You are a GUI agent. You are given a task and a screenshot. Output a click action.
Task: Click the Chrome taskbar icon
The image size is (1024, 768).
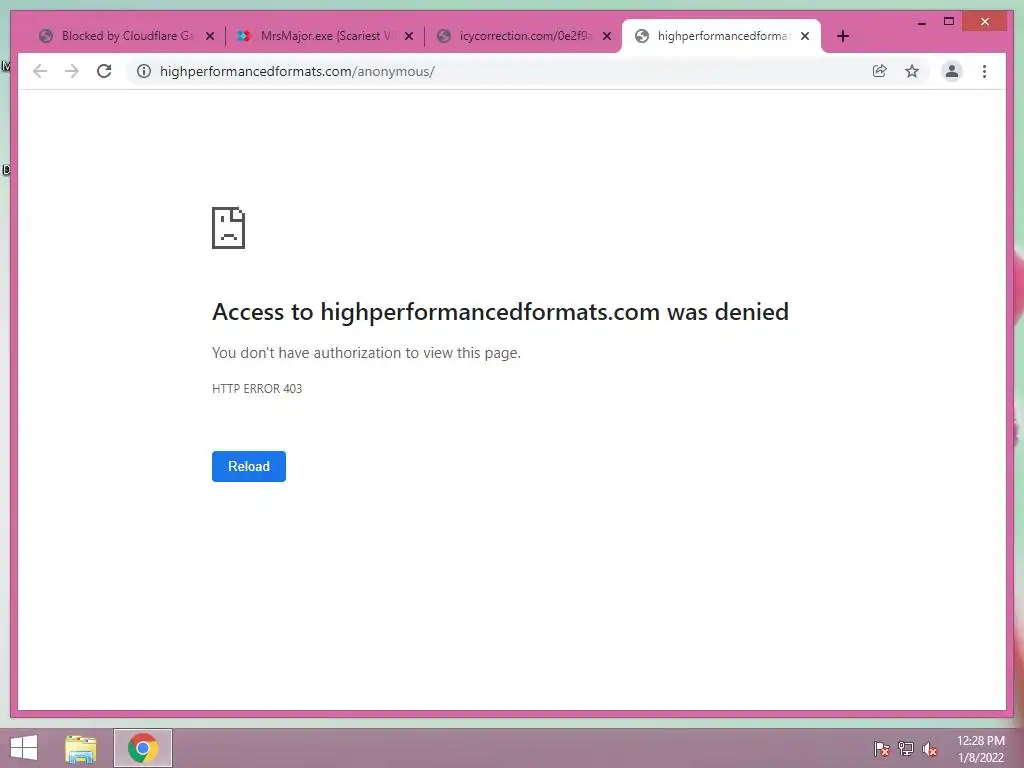tap(142, 748)
